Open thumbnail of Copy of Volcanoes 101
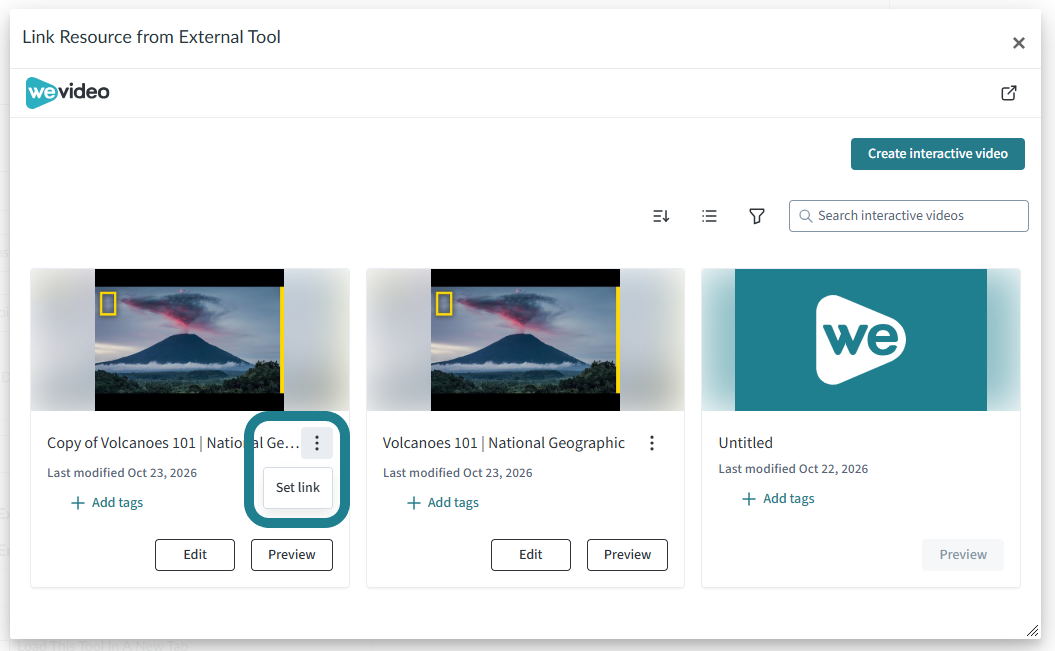 [x=190, y=340]
